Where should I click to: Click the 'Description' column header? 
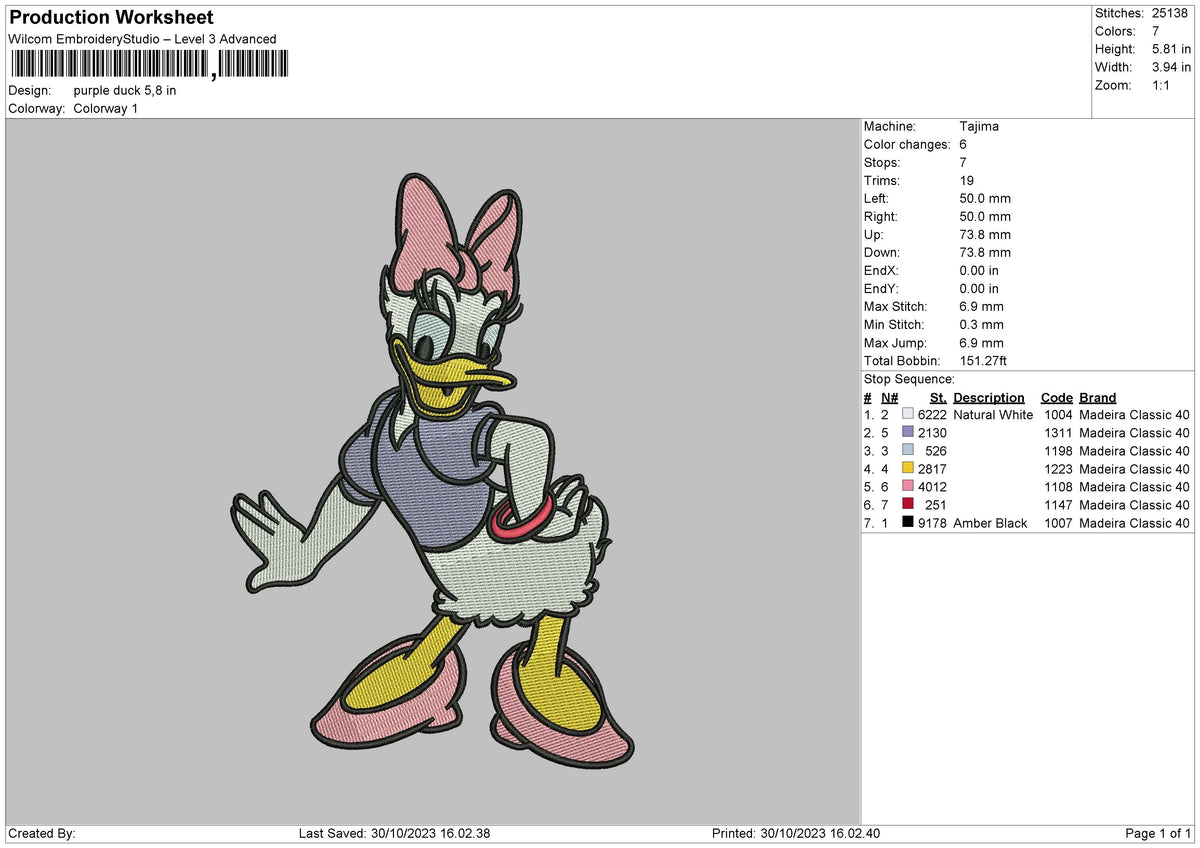click(x=989, y=397)
